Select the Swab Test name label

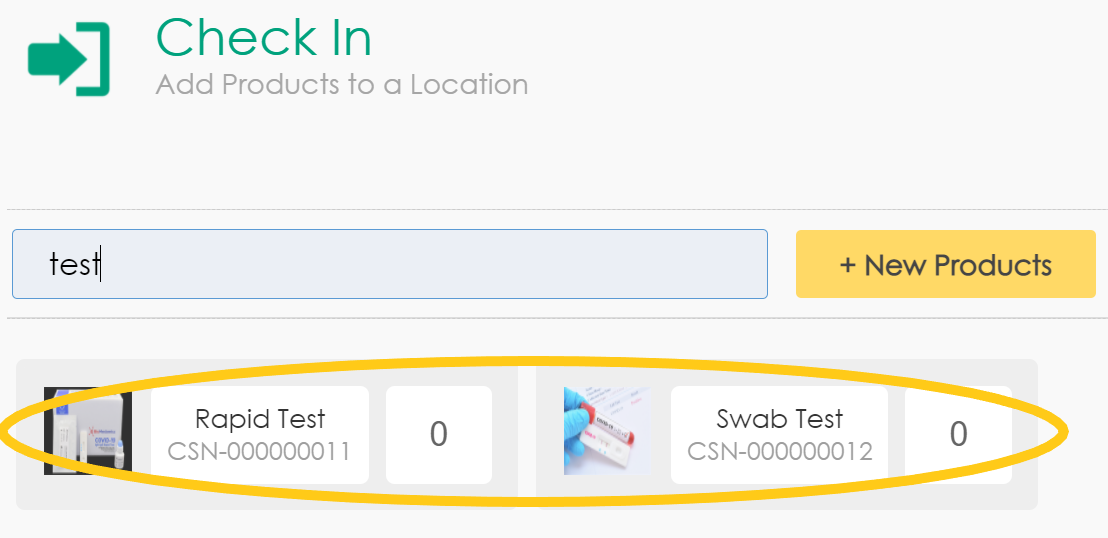pos(780,419)
